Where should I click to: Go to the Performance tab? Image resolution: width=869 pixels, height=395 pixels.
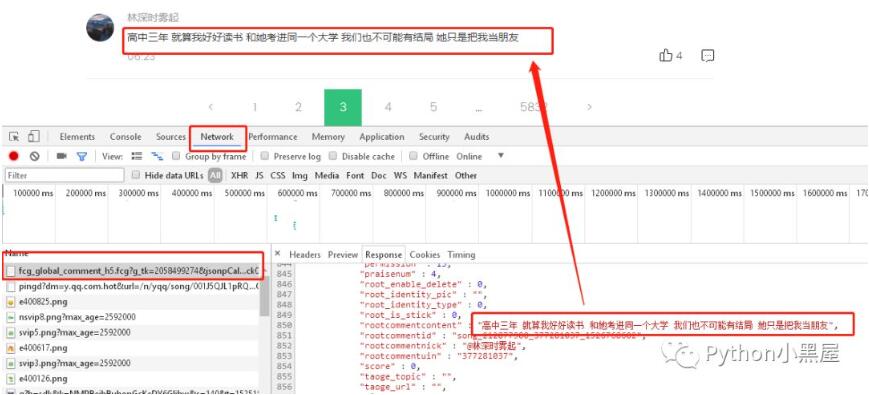coord(273,137)
